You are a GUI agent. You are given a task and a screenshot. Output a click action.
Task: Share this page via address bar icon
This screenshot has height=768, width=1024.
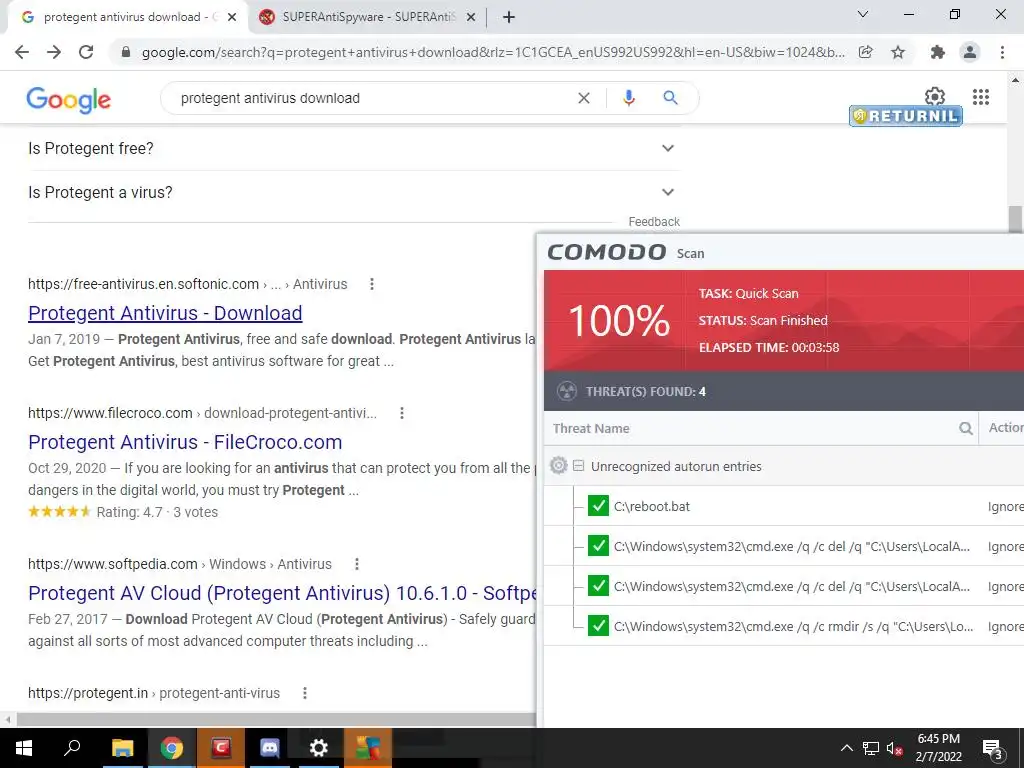[866, 52]
